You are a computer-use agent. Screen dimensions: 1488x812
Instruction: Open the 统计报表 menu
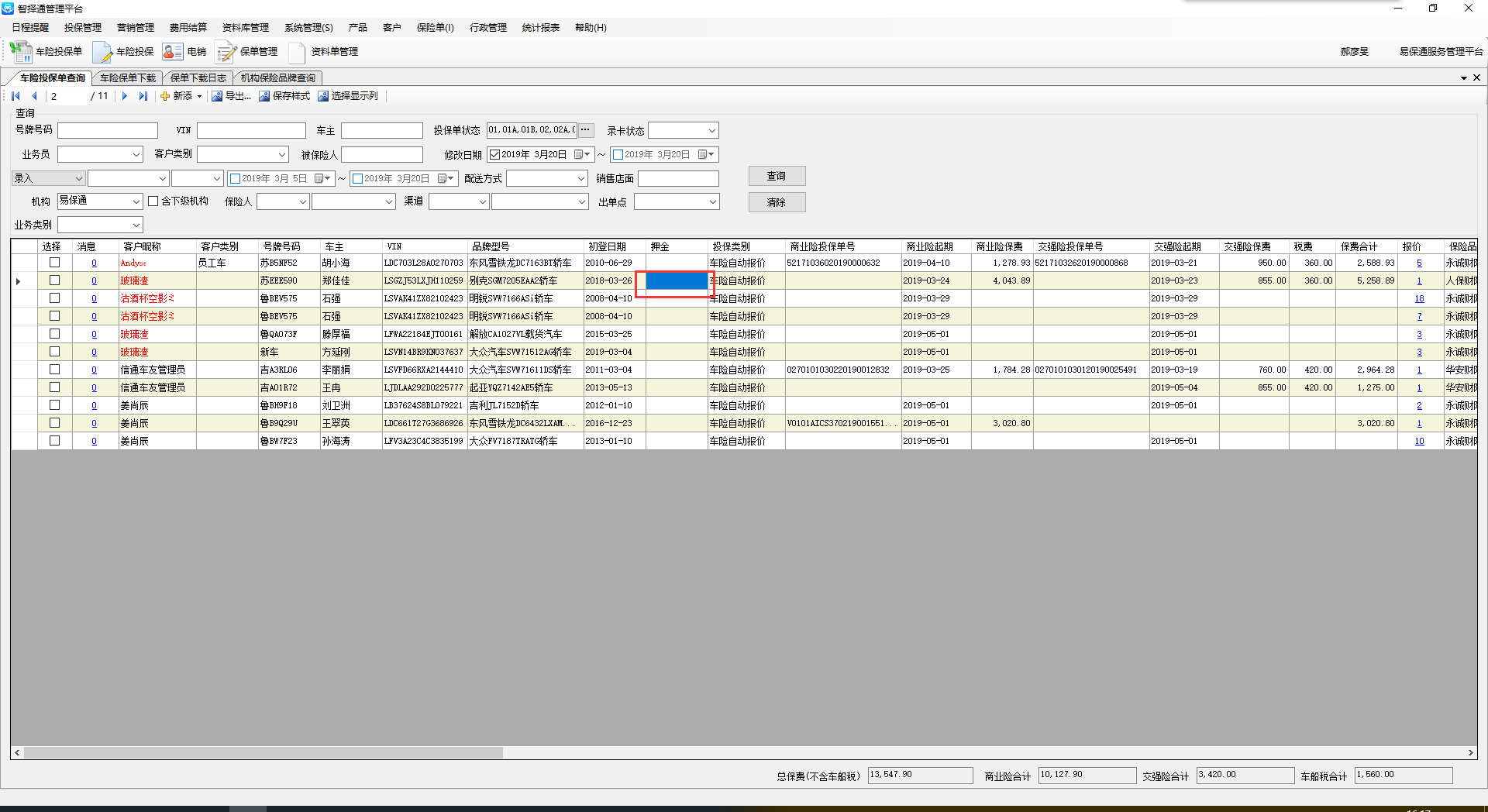[x=540, y=28]
